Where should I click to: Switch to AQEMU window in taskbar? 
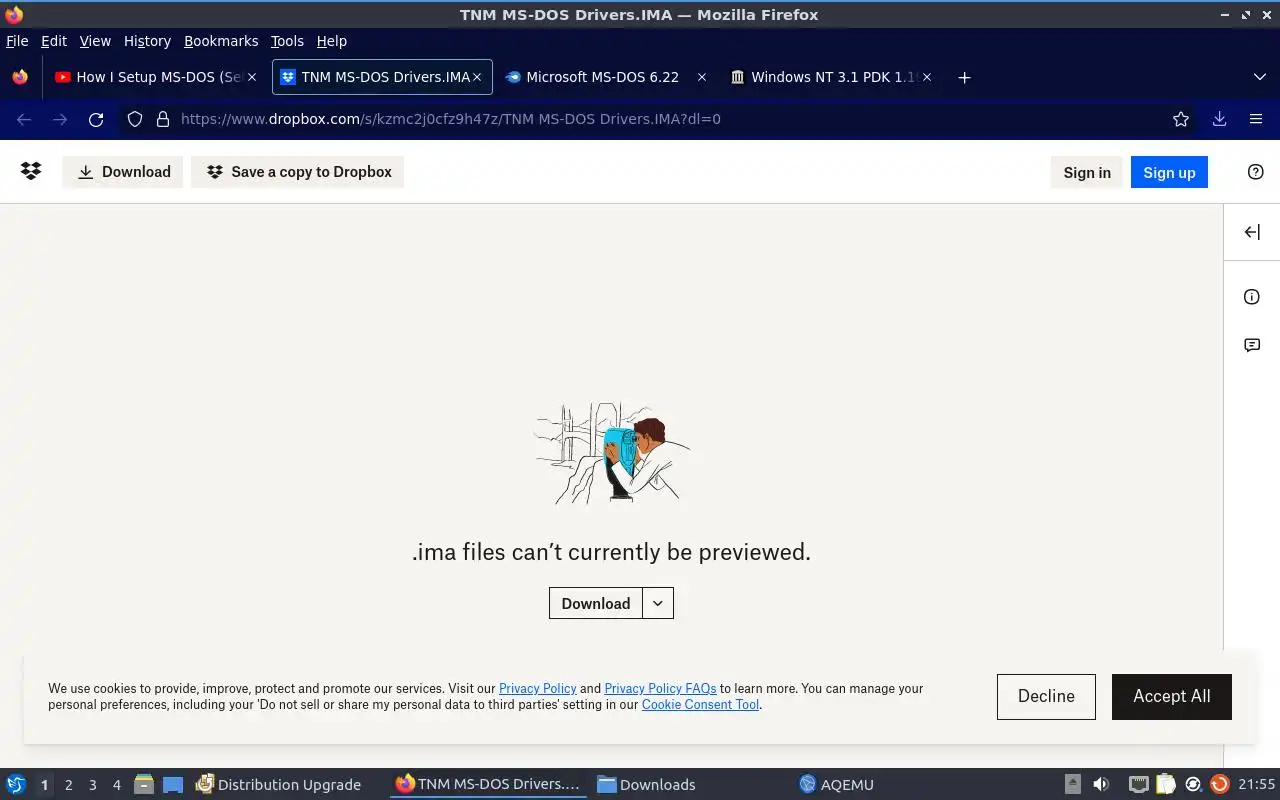coord(836,784)
